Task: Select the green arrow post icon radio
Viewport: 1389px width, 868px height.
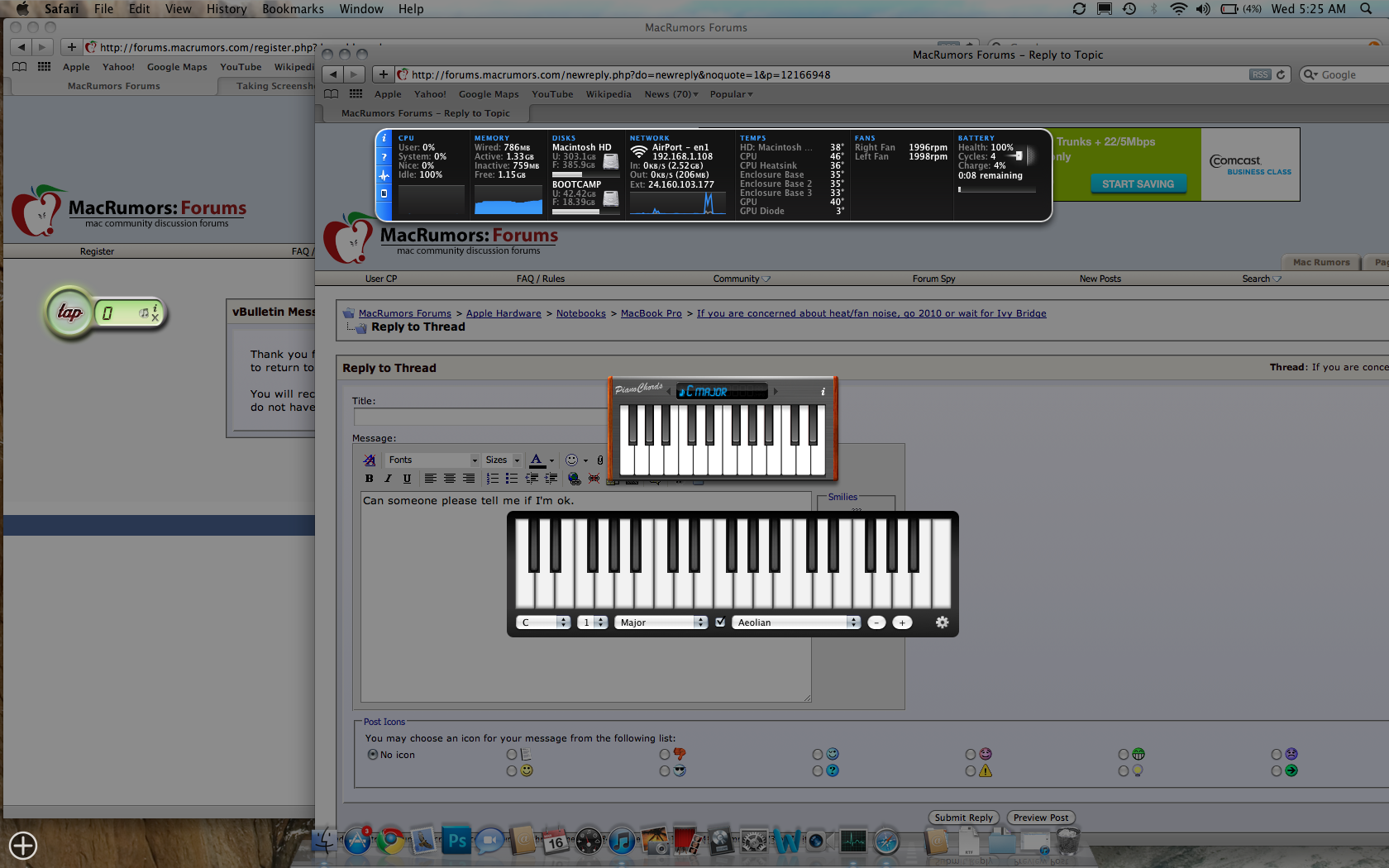Action: [1277, 770]
